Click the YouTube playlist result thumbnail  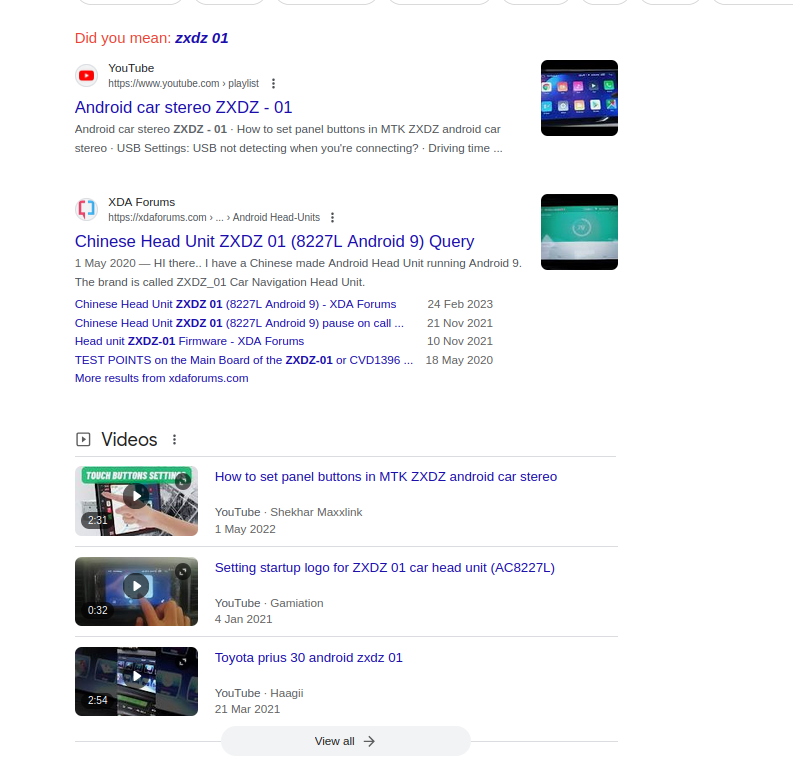coord(579,98)
